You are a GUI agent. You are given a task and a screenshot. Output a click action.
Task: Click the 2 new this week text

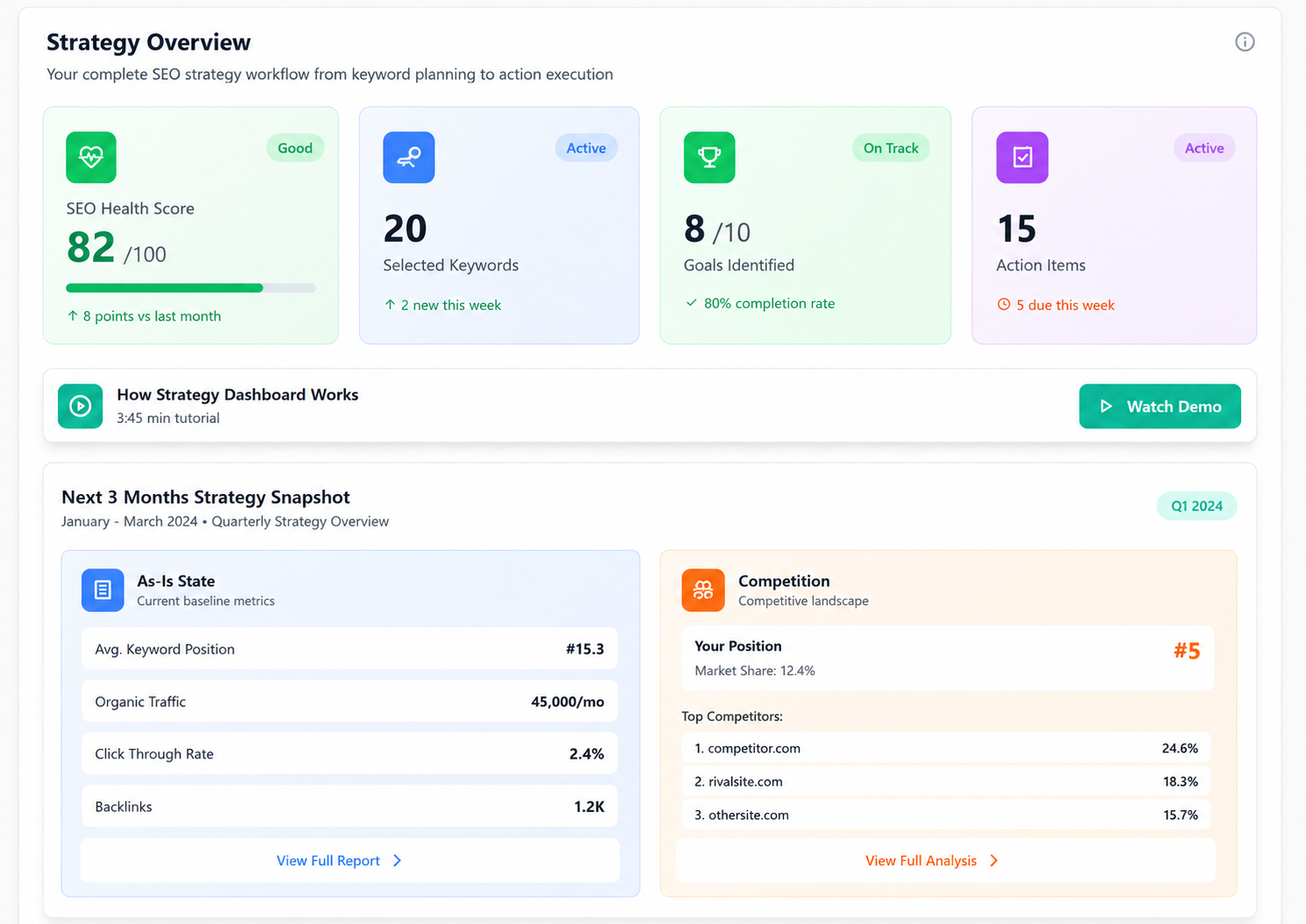pos(451,305)
